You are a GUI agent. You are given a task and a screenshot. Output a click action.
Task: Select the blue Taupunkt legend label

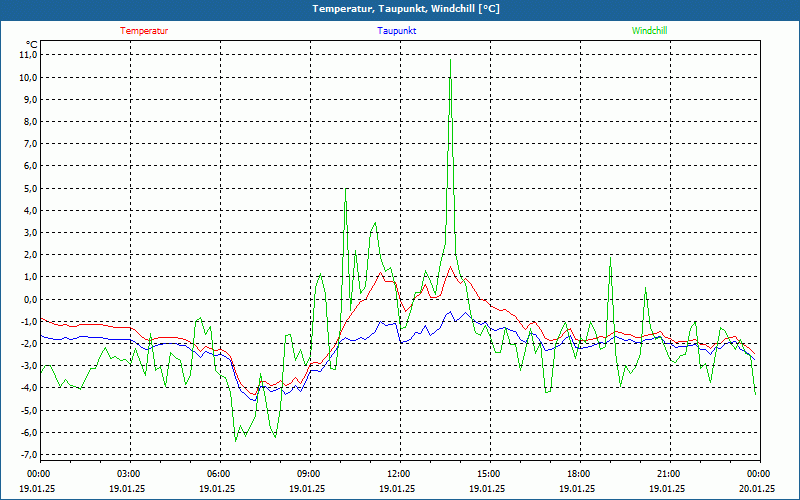[396, 31]
